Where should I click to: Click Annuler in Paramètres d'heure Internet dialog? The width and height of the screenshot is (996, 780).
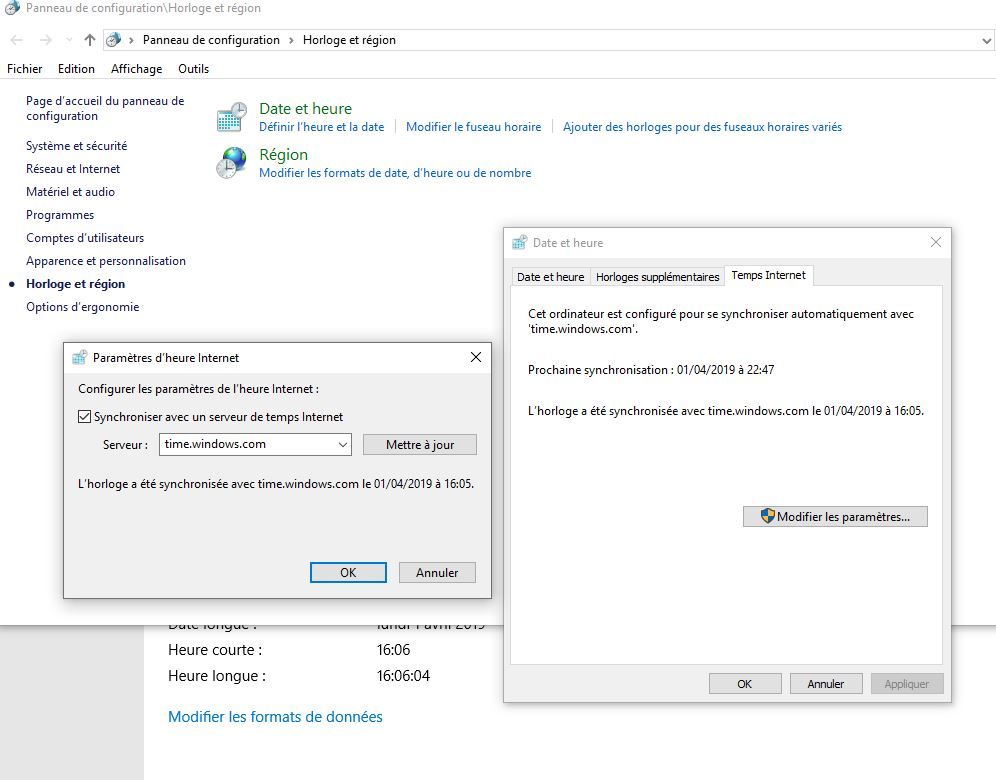tap(437, 572)
